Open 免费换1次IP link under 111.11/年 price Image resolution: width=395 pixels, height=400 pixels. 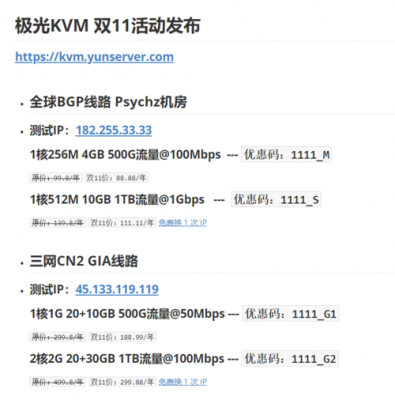[x=183, y=222]
